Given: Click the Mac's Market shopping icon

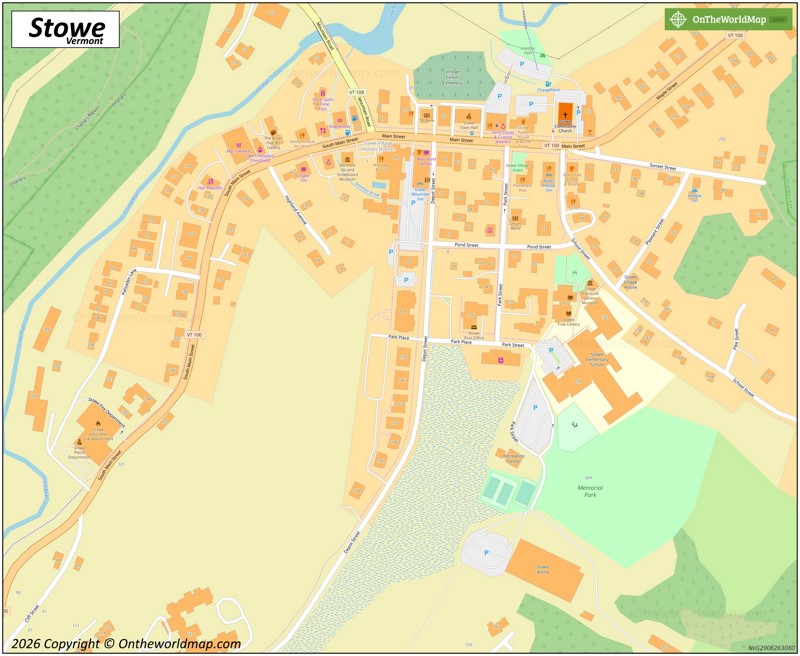Looking at the screenshot, I should tap(239, 145).
